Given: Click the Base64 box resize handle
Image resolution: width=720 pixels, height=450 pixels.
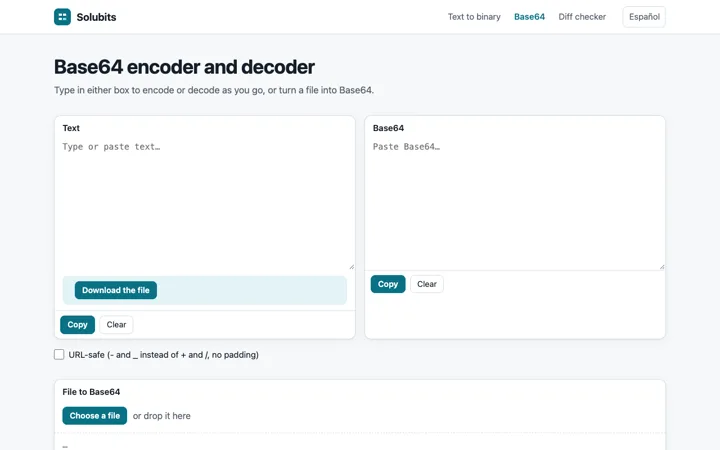Looking at the screenshot, I should tap(662, 267).
